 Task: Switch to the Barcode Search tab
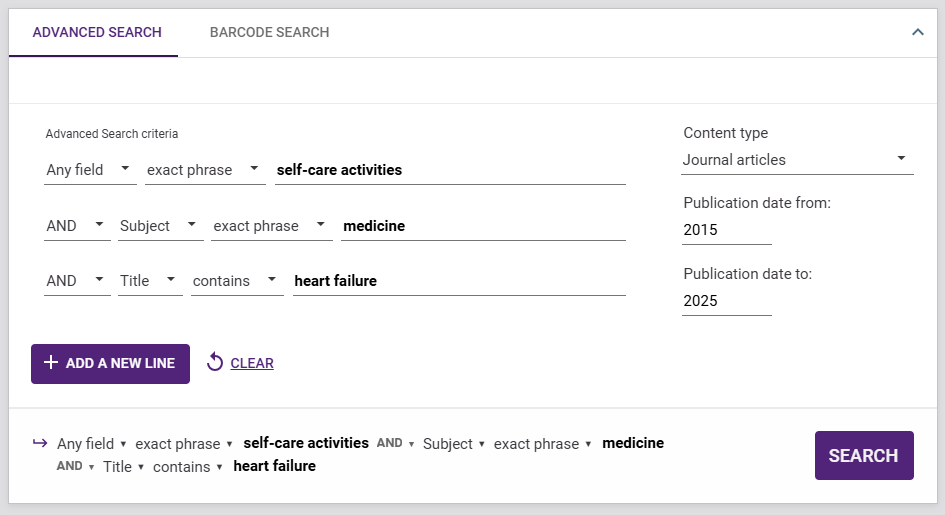tap(269, 32)
